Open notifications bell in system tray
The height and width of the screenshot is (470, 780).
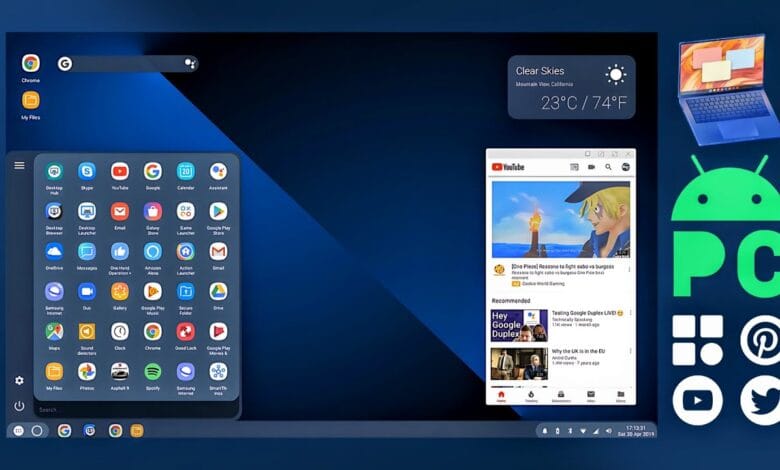[545, 431]
